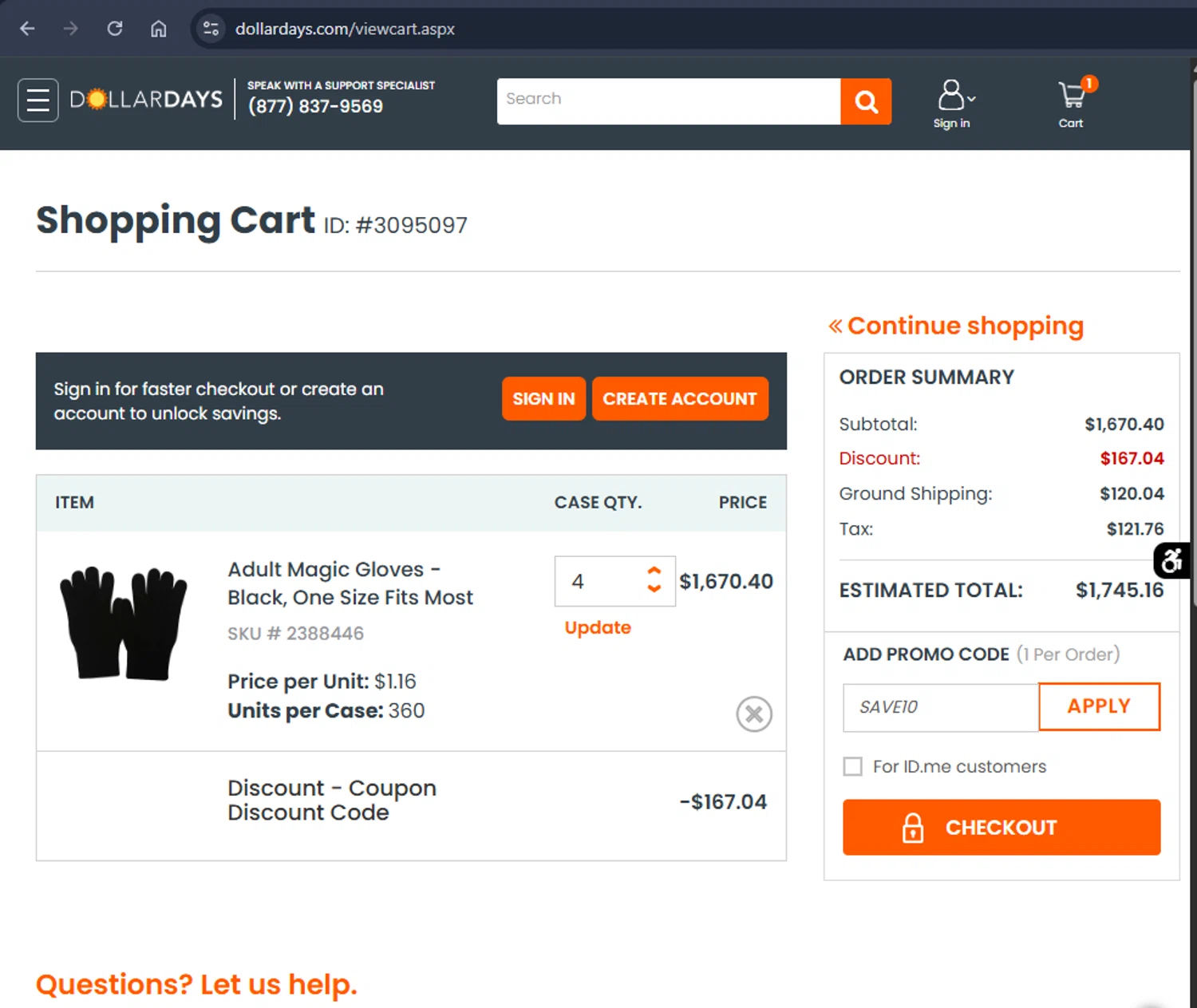Click Discount - Coupon Discount Code row label

click(x=332, y=800)
